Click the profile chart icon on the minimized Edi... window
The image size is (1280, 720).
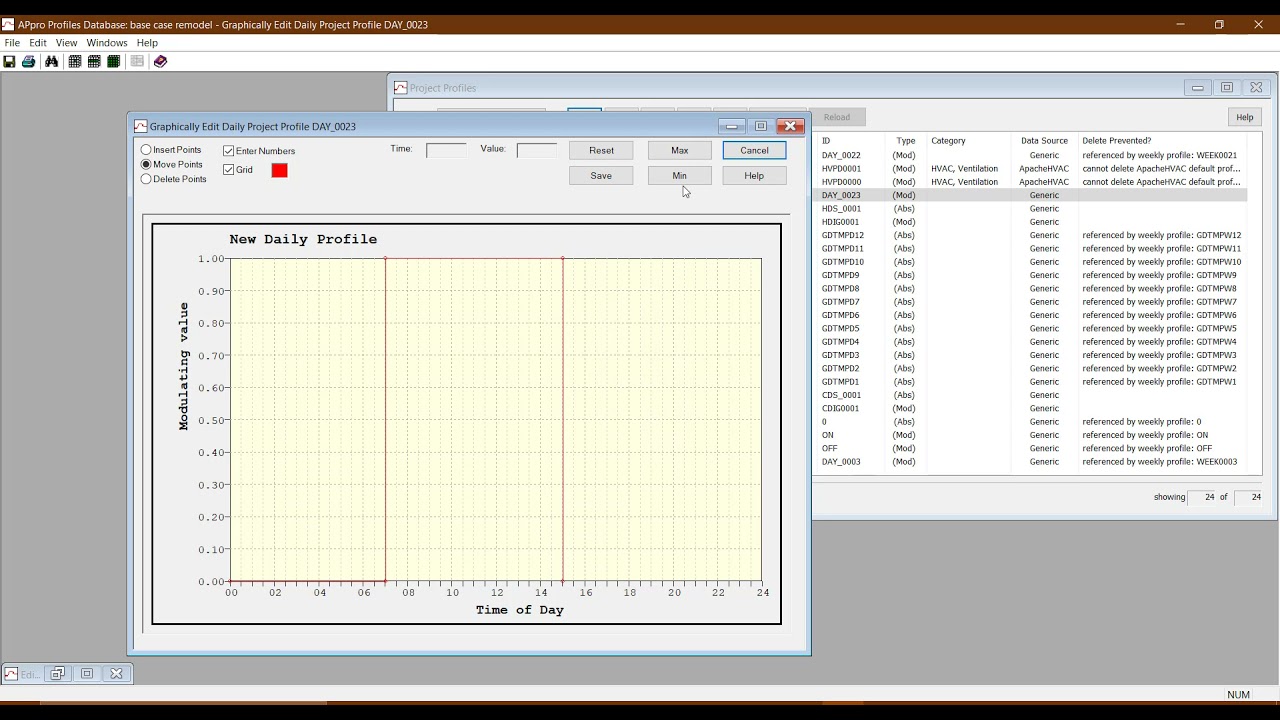pyautogui.click(x=11, y=674)
